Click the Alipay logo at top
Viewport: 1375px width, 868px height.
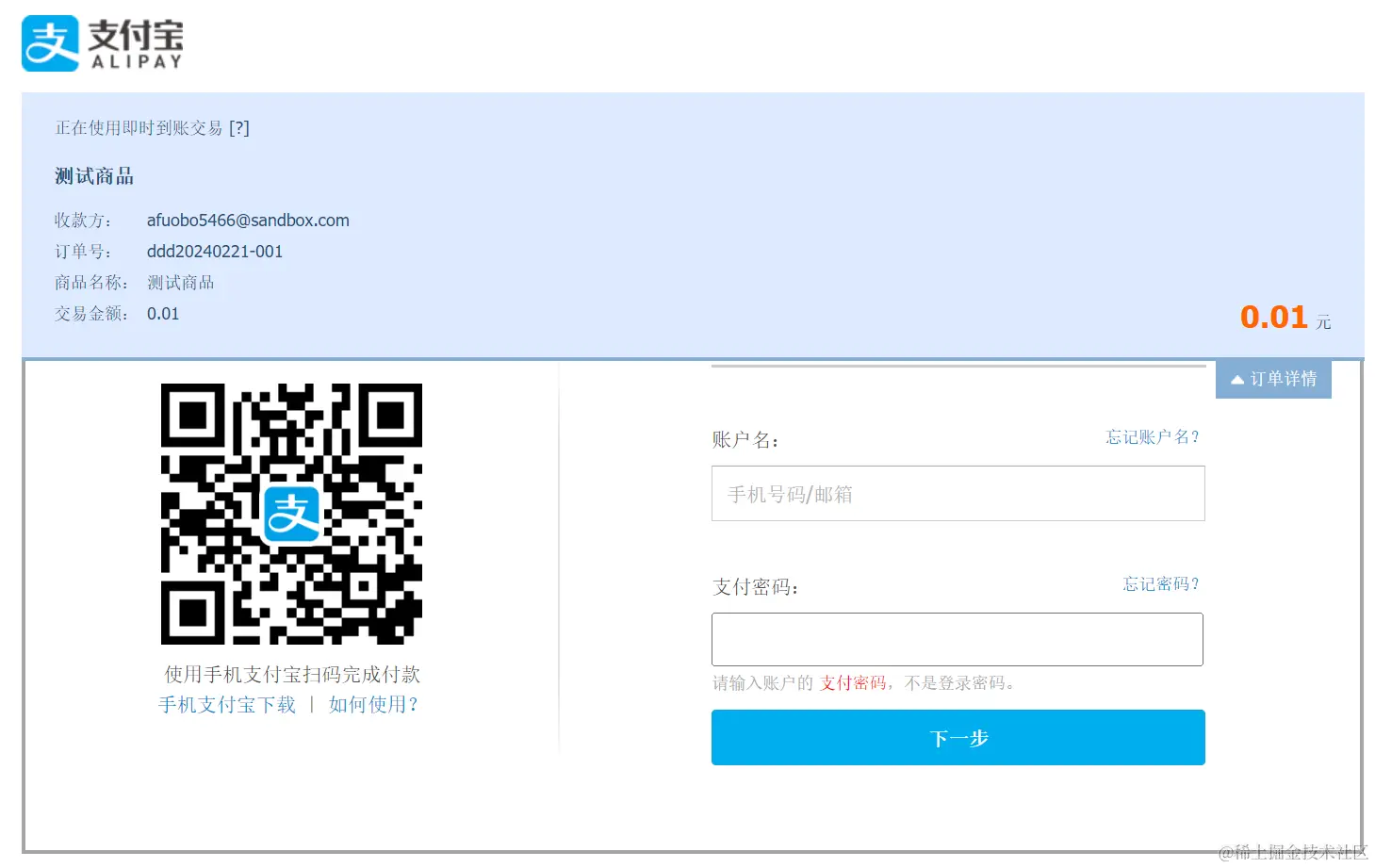click(x=103, y=43)
